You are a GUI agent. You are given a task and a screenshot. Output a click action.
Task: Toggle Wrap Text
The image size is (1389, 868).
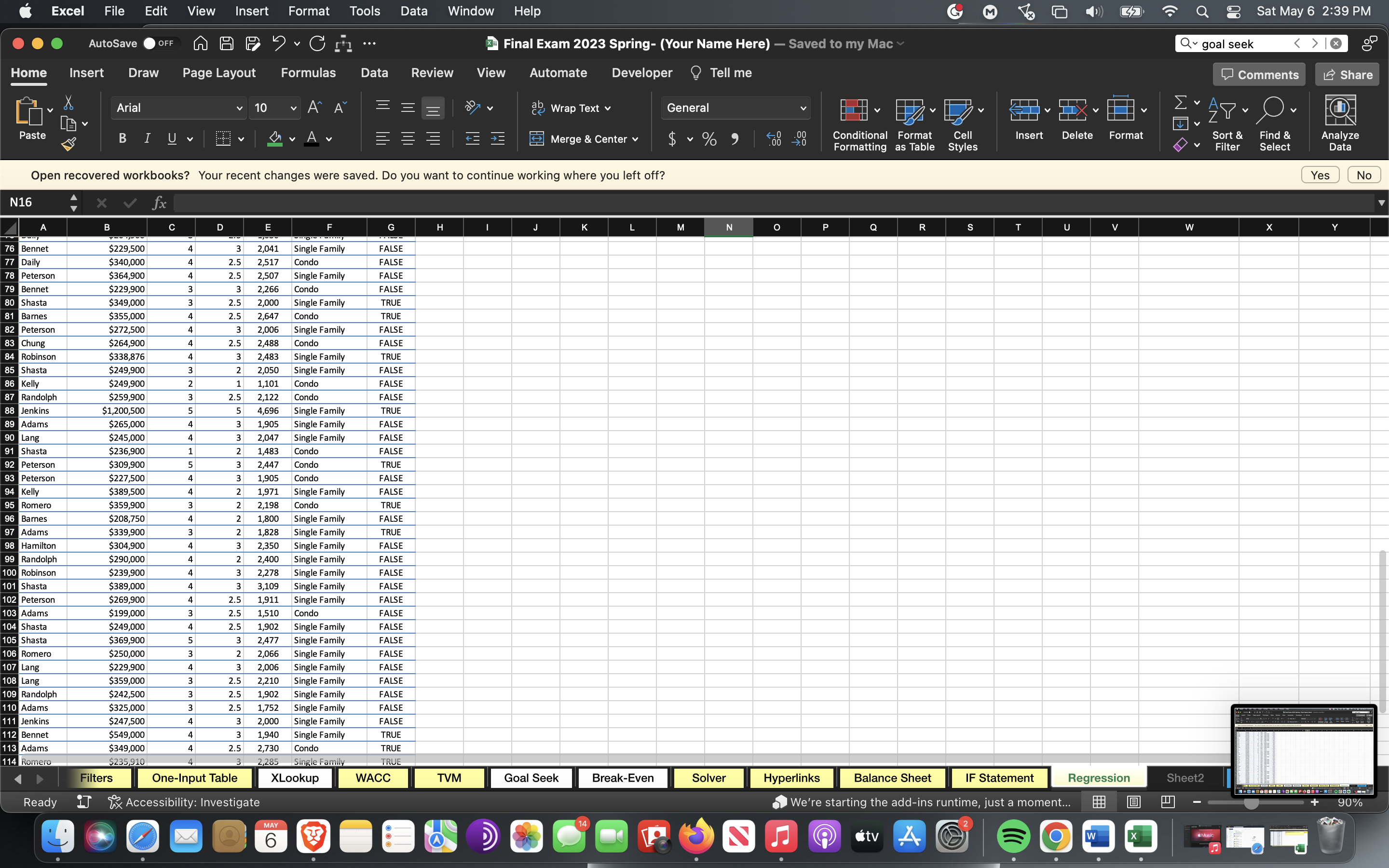click(571, 108)
